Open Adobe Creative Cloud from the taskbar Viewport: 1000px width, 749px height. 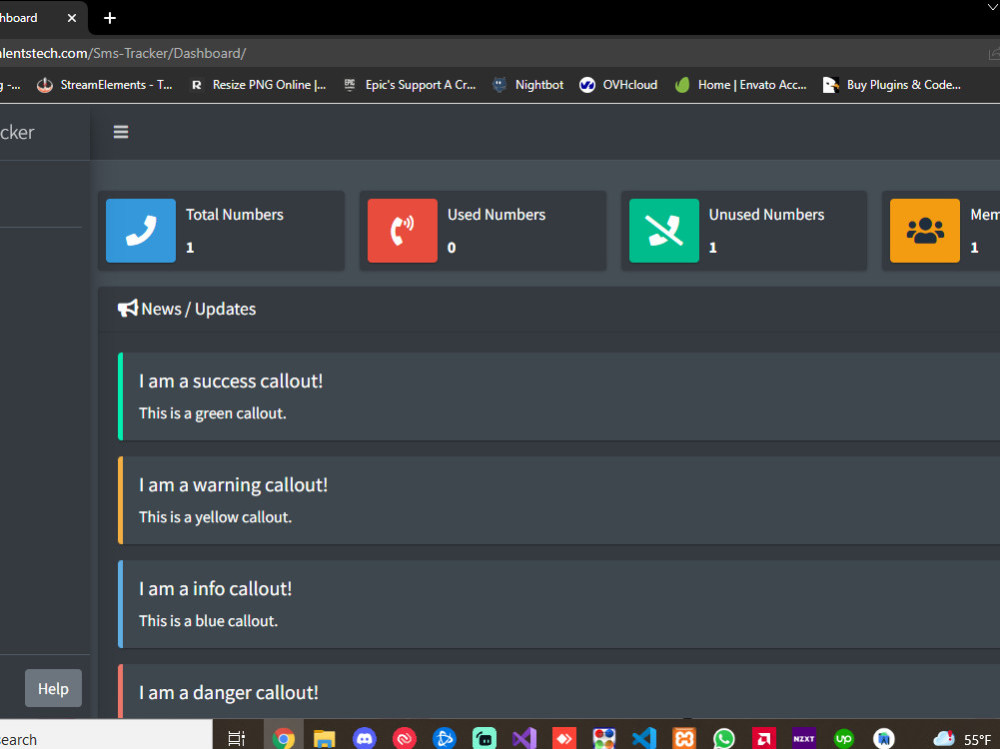(x=404, y=738)
